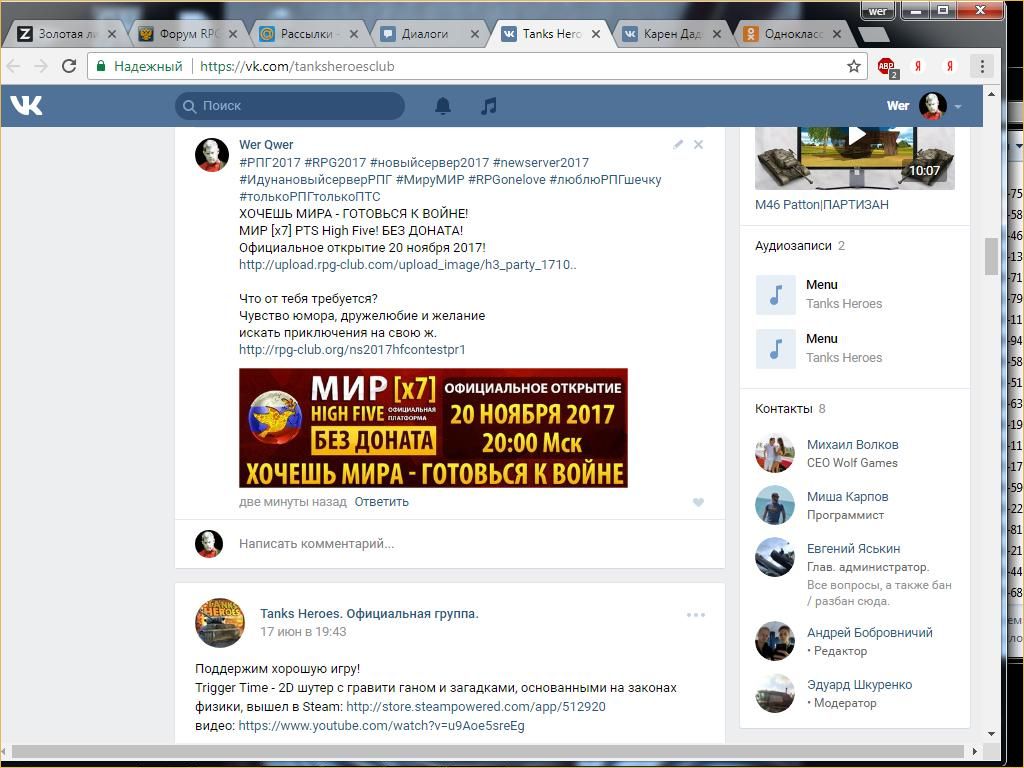
Task: Focus the VK Поиск search box
Action: point(290,106)
